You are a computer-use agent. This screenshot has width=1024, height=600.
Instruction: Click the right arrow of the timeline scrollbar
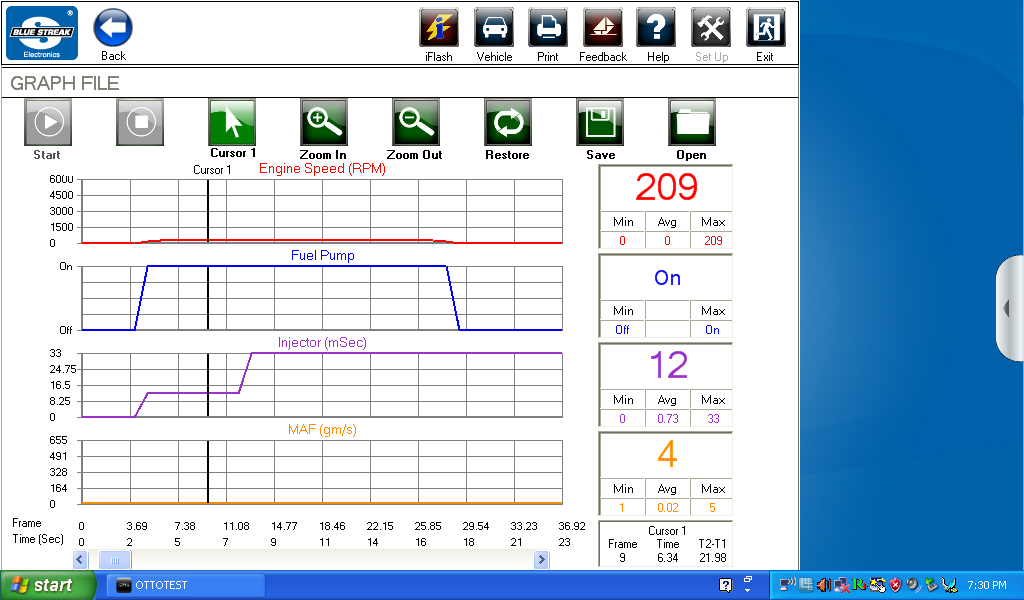pos(541,559)
